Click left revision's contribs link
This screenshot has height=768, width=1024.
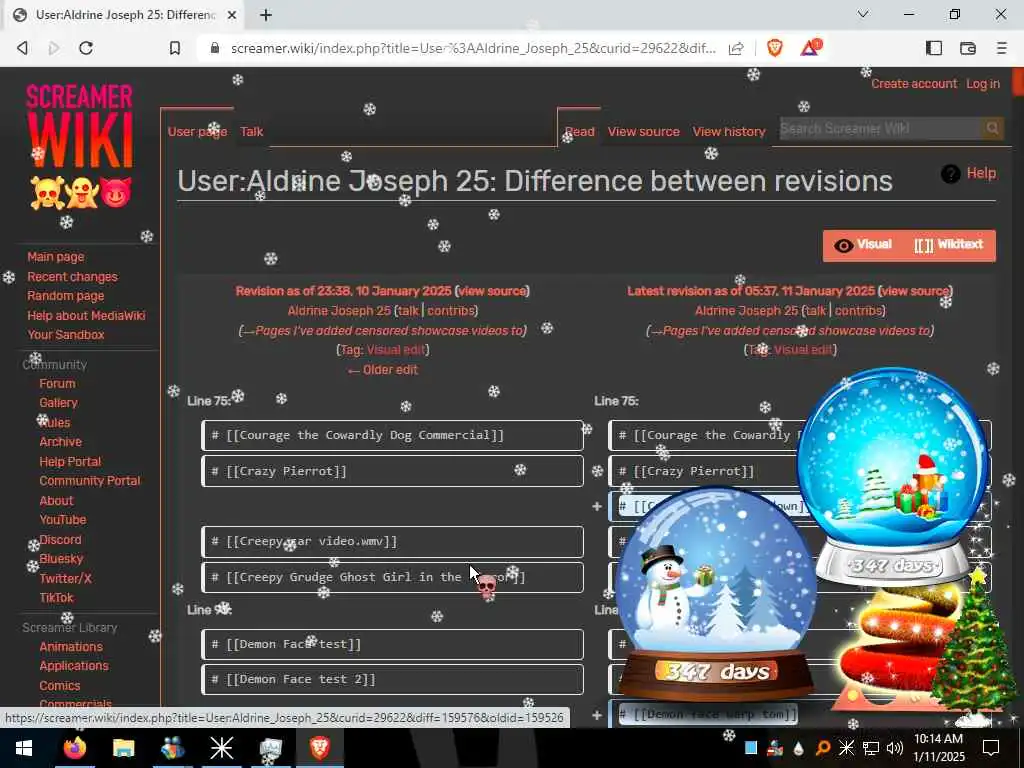pos(451,311)
